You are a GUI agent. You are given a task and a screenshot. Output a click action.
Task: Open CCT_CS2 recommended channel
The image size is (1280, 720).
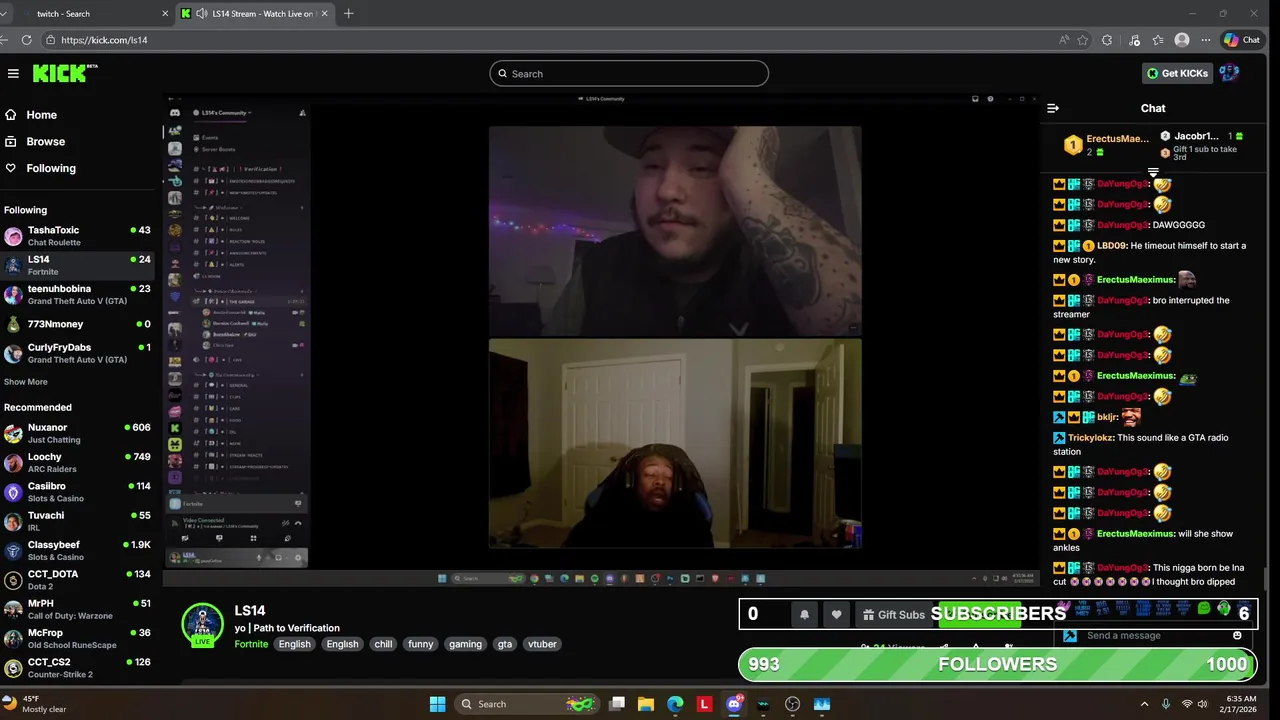pos(77,667)
